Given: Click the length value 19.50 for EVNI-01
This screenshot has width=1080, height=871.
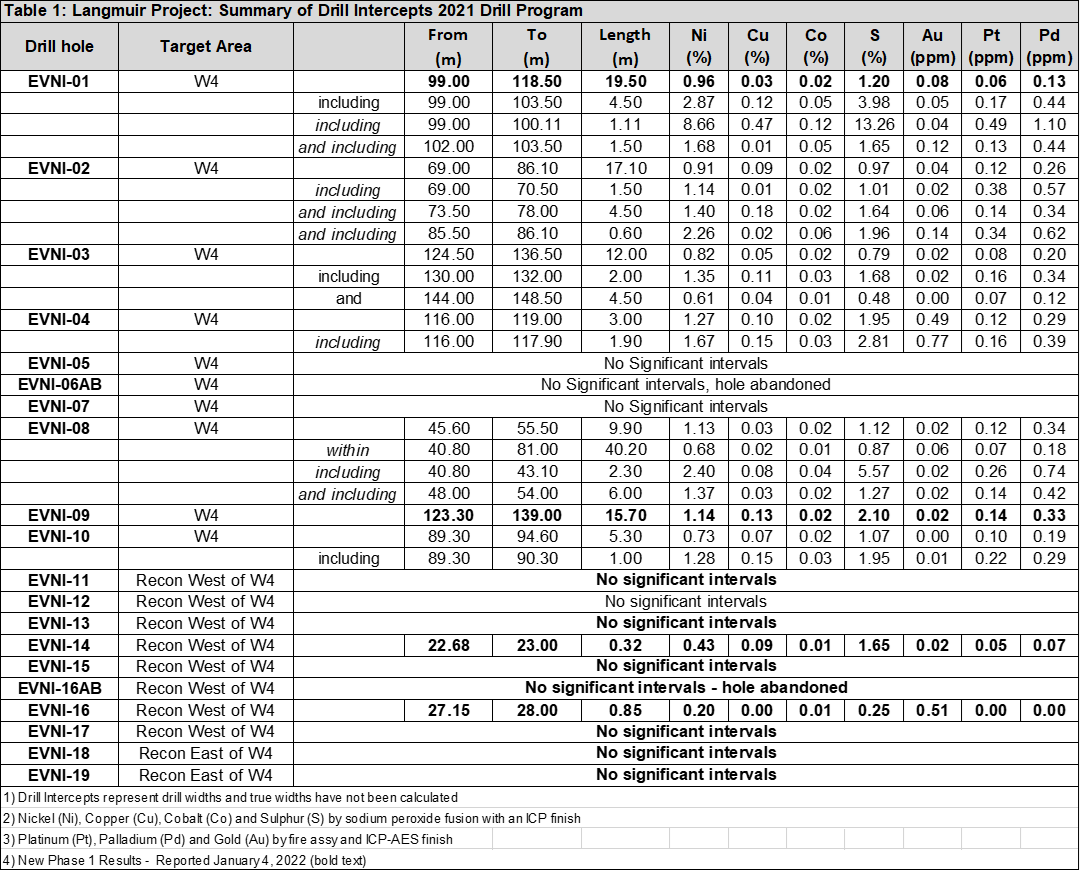Looking at the screenshot, I should click(x=625, y=81).
